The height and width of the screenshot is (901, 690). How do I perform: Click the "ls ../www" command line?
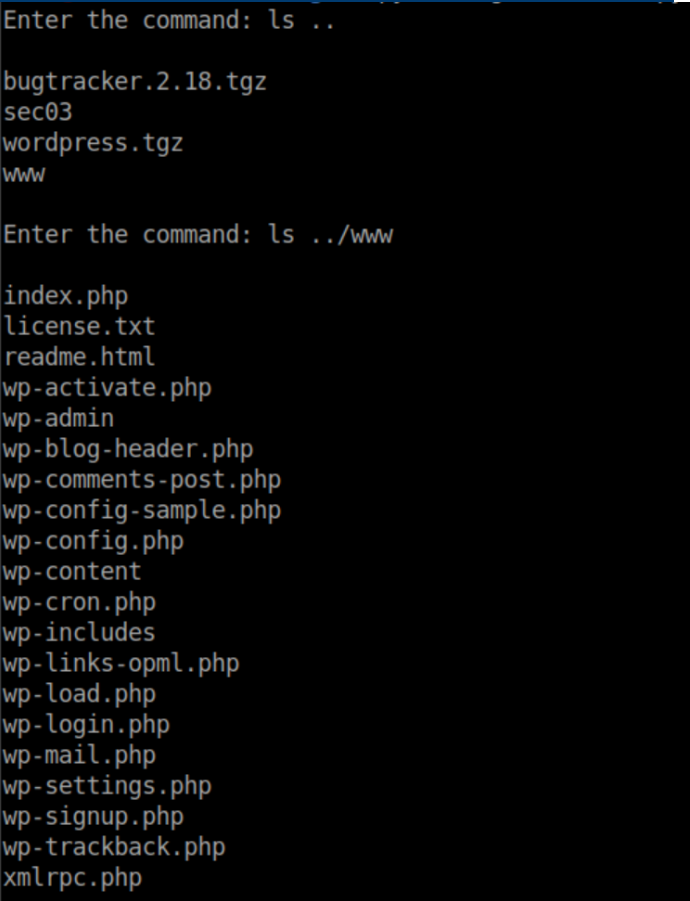[x=197, y=235]
